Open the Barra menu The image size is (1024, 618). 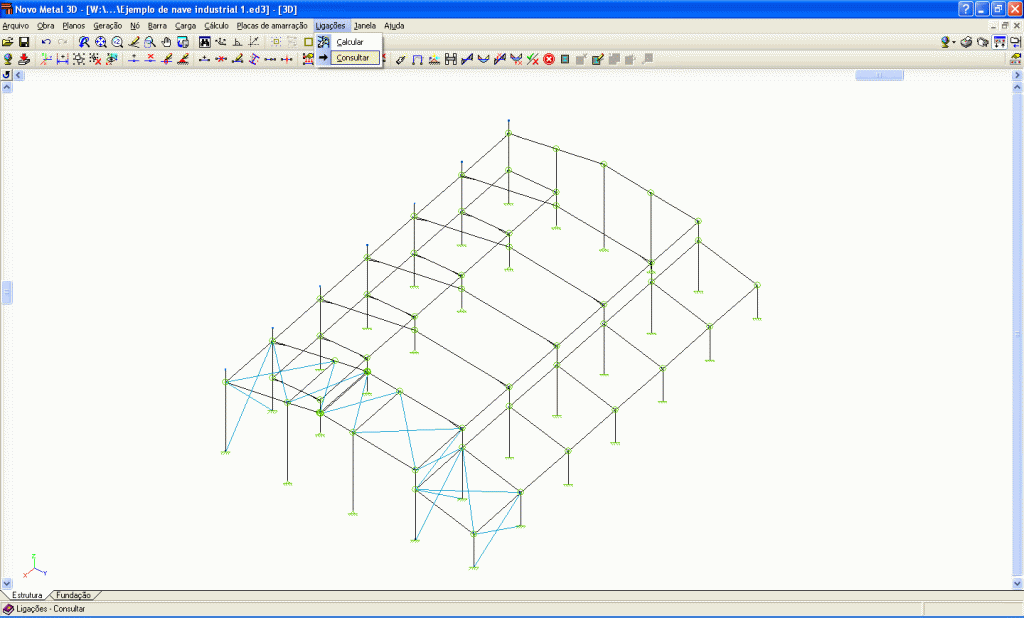pyautogui.click(x=157, y=26)
